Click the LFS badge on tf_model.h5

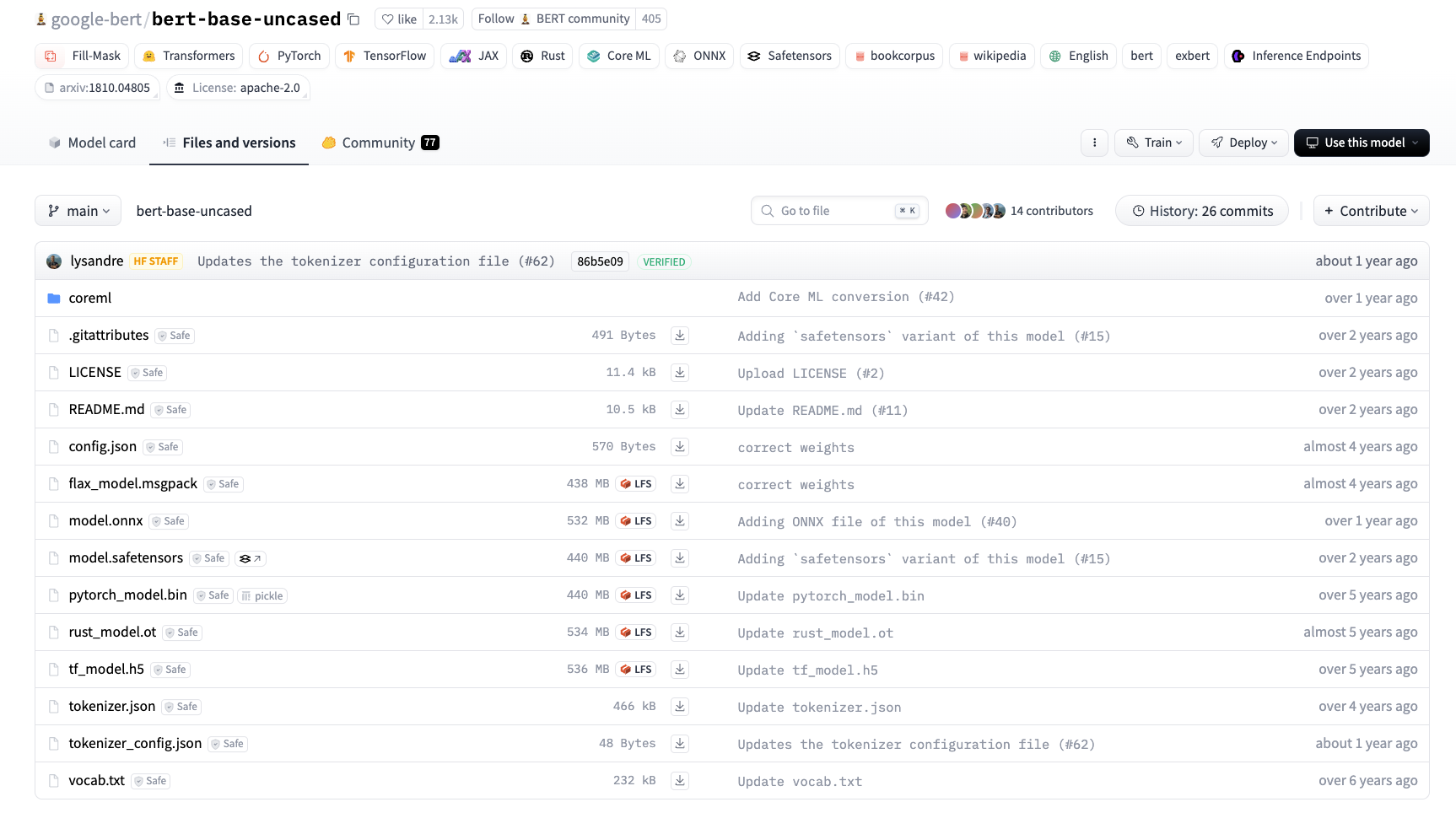[x=636, y=670]
